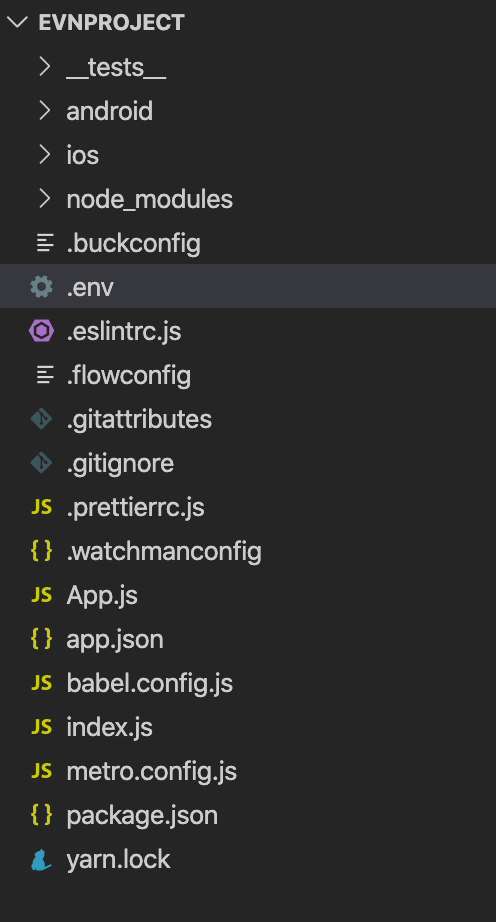Expand the __tests__ folder chevron
496x922 pixels.
pos(44,66)
